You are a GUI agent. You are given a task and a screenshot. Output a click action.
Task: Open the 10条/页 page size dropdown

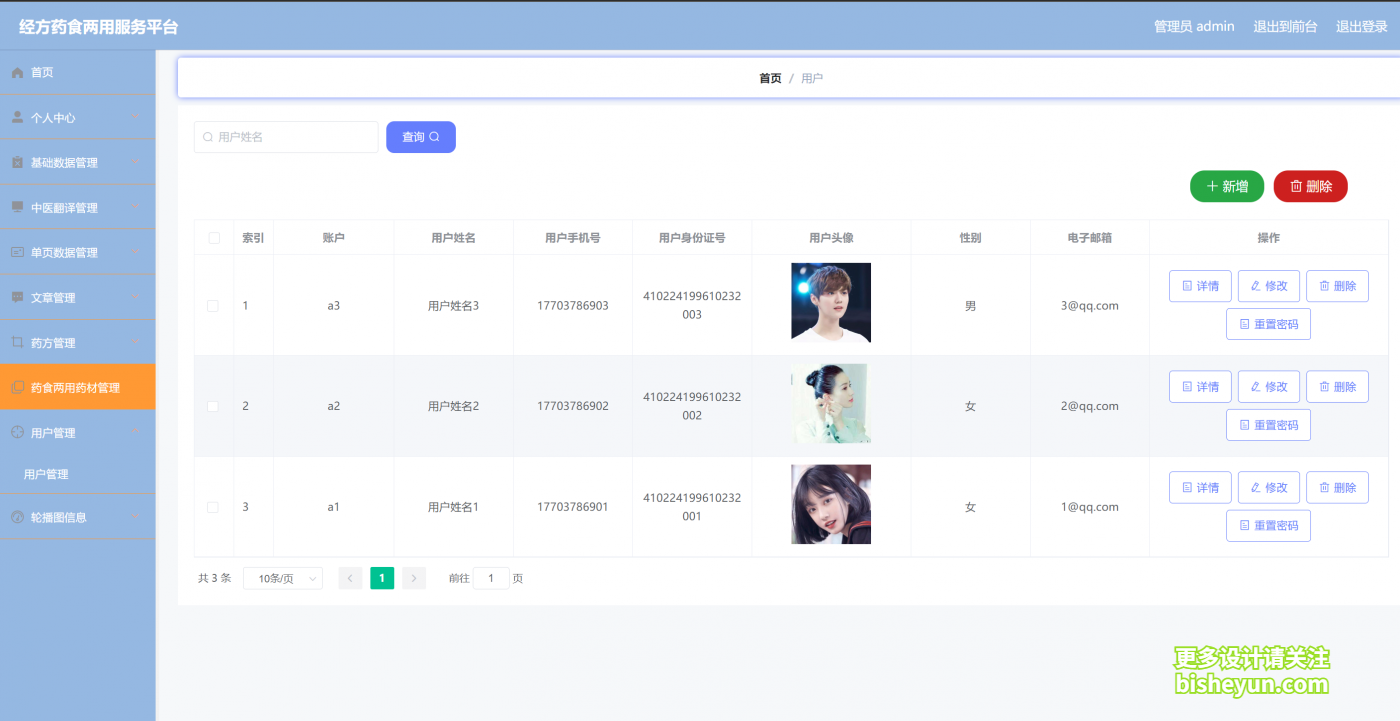pyautogui.click(x=283, y=578)
